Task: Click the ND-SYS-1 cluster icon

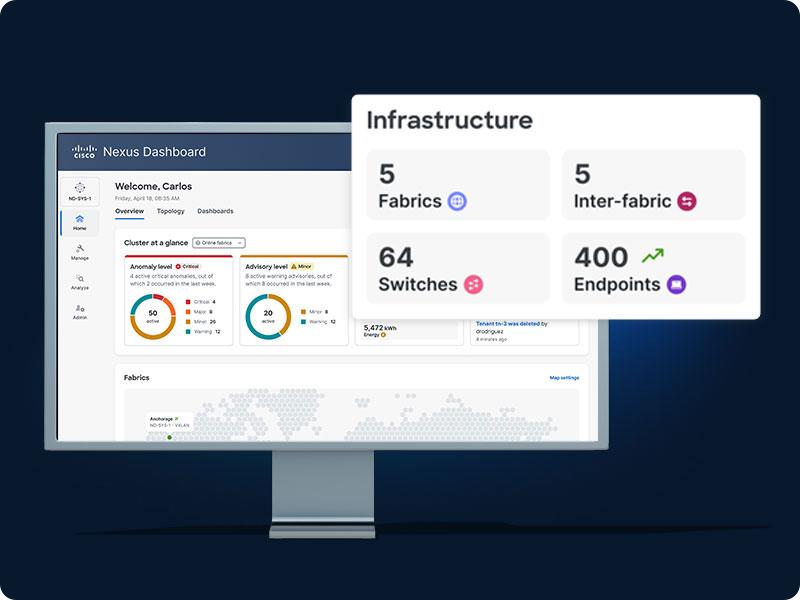Action: [x=80, y=188]
